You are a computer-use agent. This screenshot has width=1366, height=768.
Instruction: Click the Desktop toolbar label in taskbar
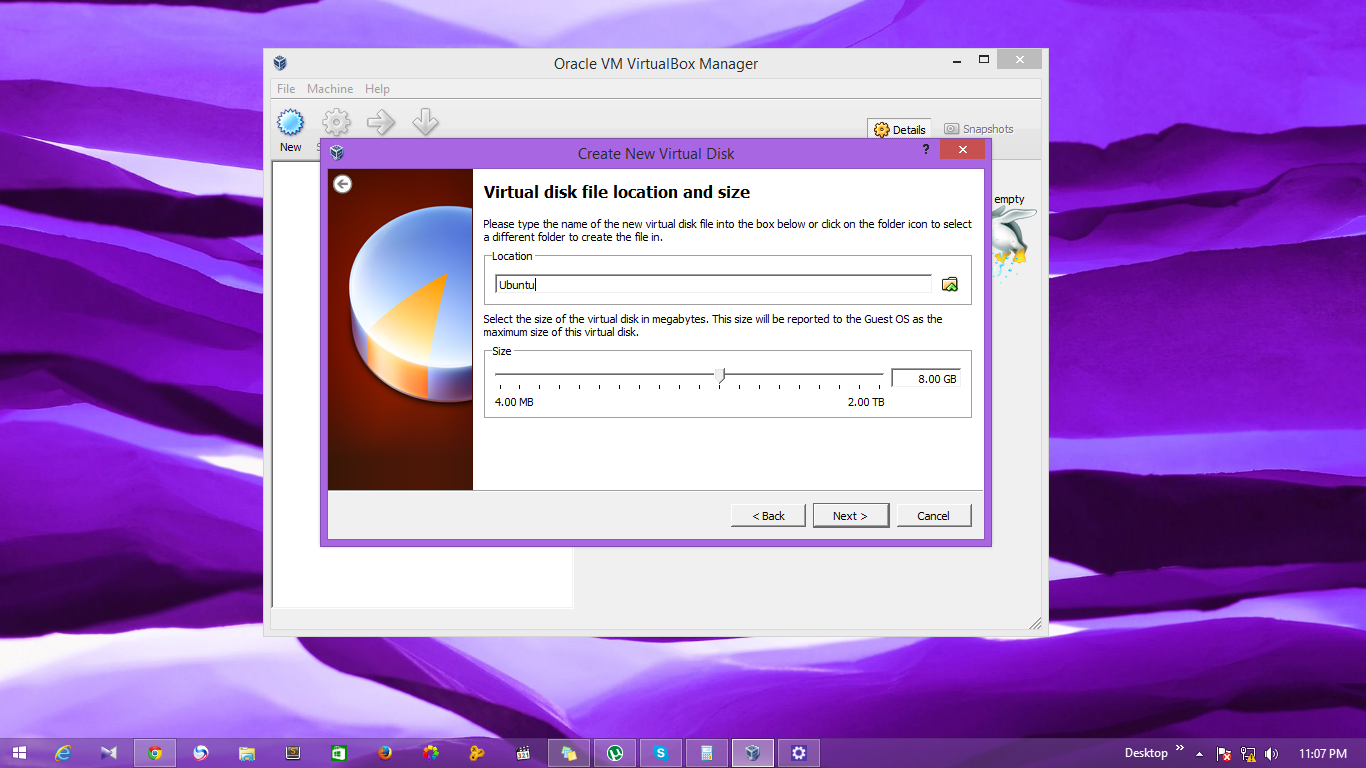(x=1146, y=753)
